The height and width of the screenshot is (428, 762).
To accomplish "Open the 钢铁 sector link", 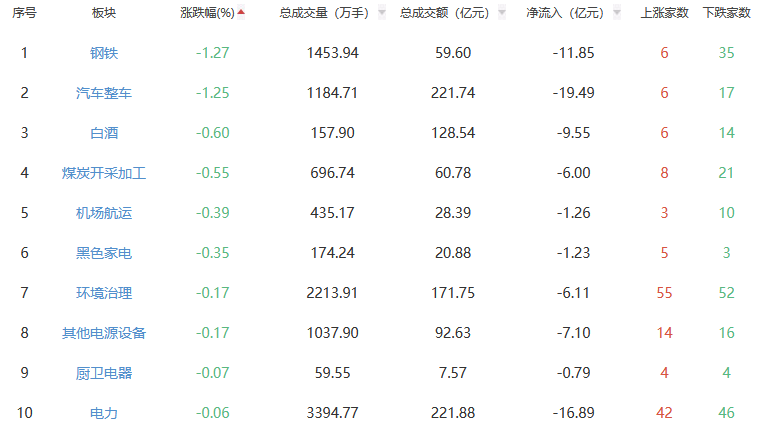I will [103, 53].
